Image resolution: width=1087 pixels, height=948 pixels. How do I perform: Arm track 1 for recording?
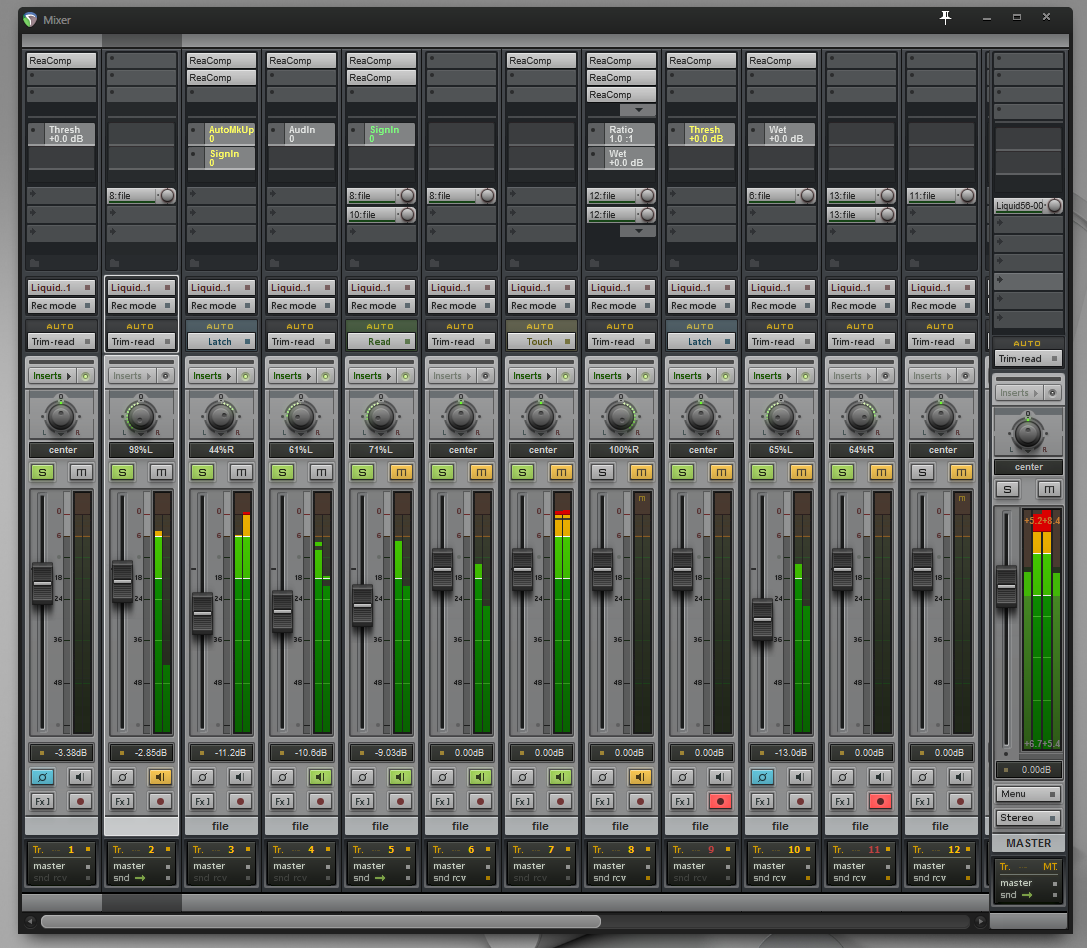80,802
